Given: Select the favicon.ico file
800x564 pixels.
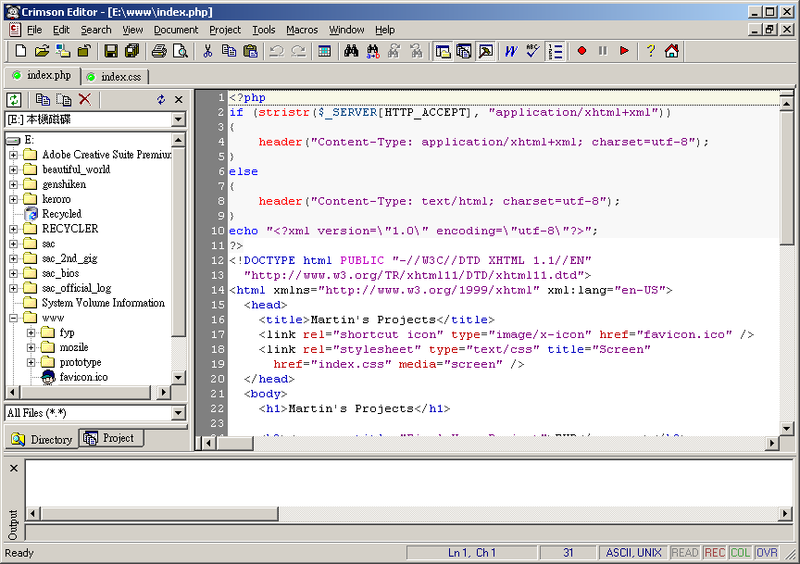Looking at the screenshot, I should 84,377.
